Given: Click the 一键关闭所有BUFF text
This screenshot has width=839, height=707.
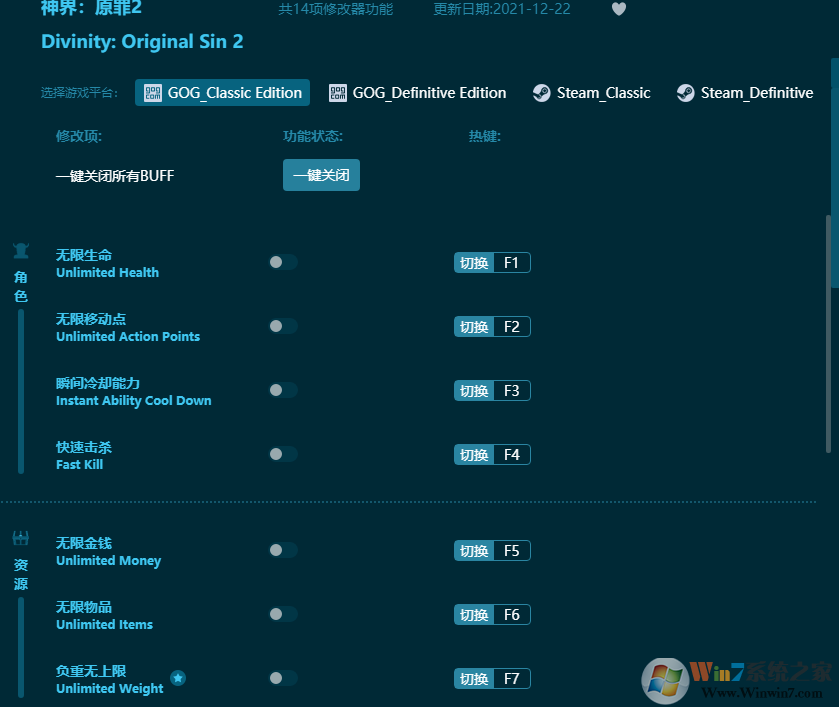Looking at the screenshot, I should [115, 176].
